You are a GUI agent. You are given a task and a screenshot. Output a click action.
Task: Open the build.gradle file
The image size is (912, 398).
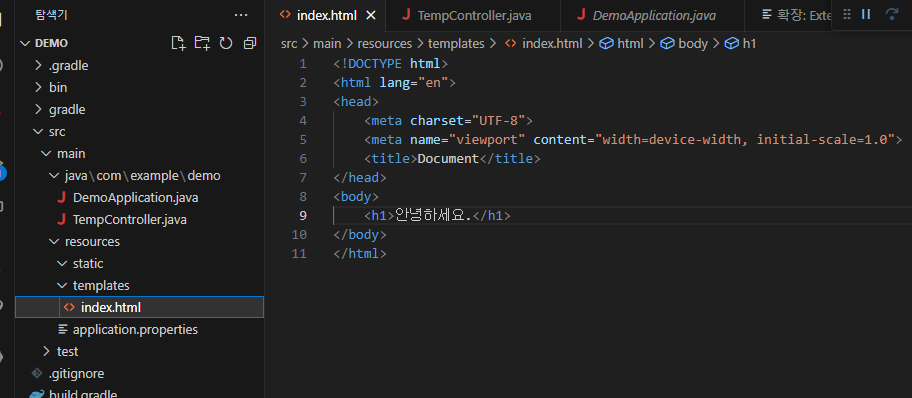coord(140,393)
